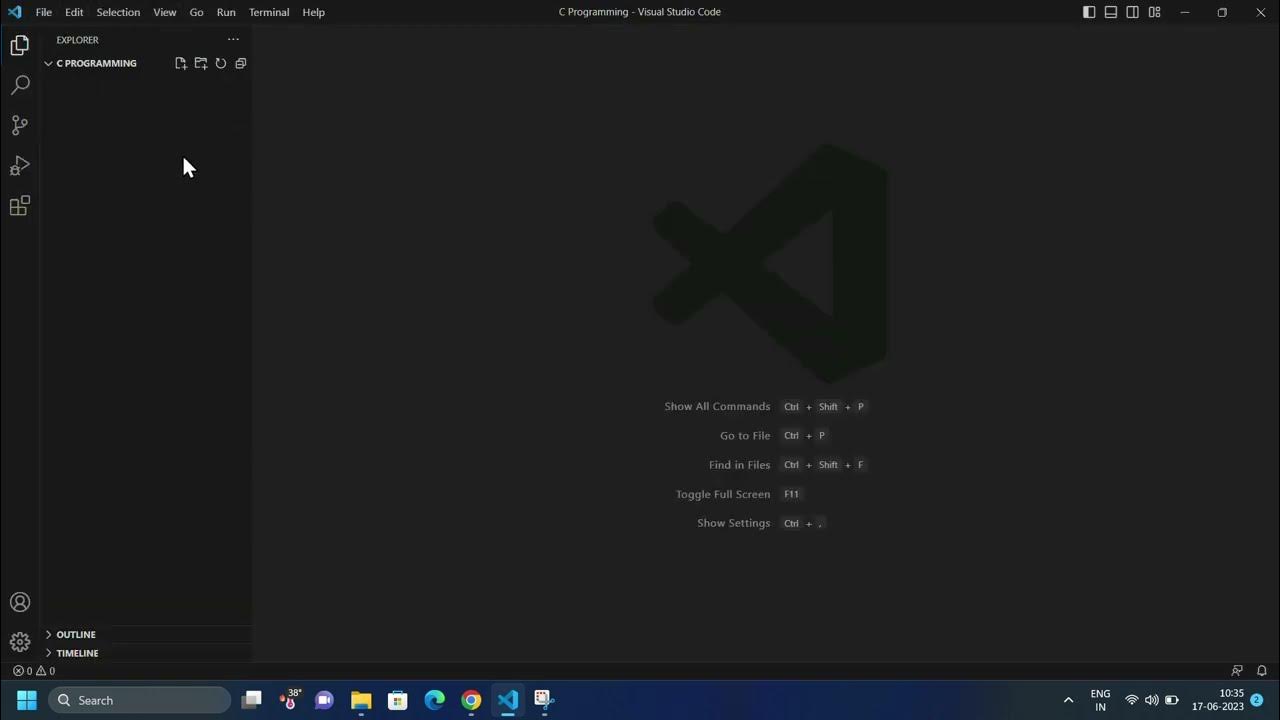Toggle the primary side bar layout button

click(x=1089, y=12)
